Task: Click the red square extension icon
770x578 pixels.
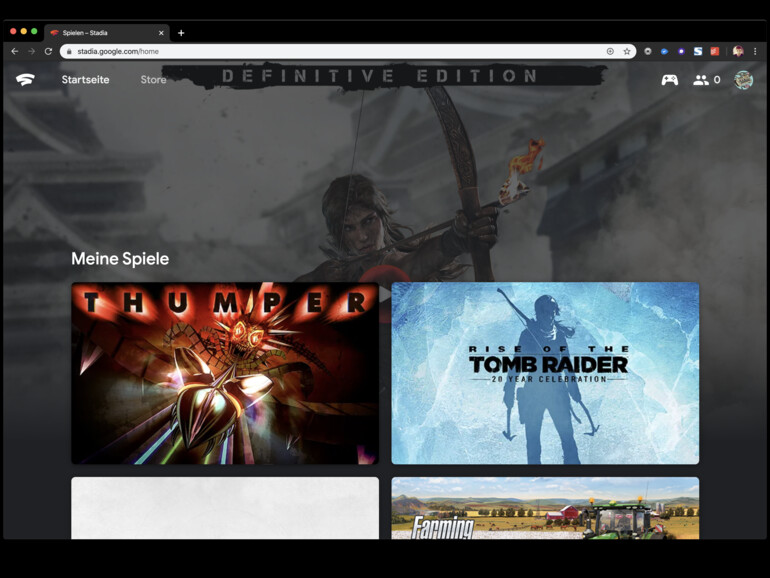Action: 715,51
